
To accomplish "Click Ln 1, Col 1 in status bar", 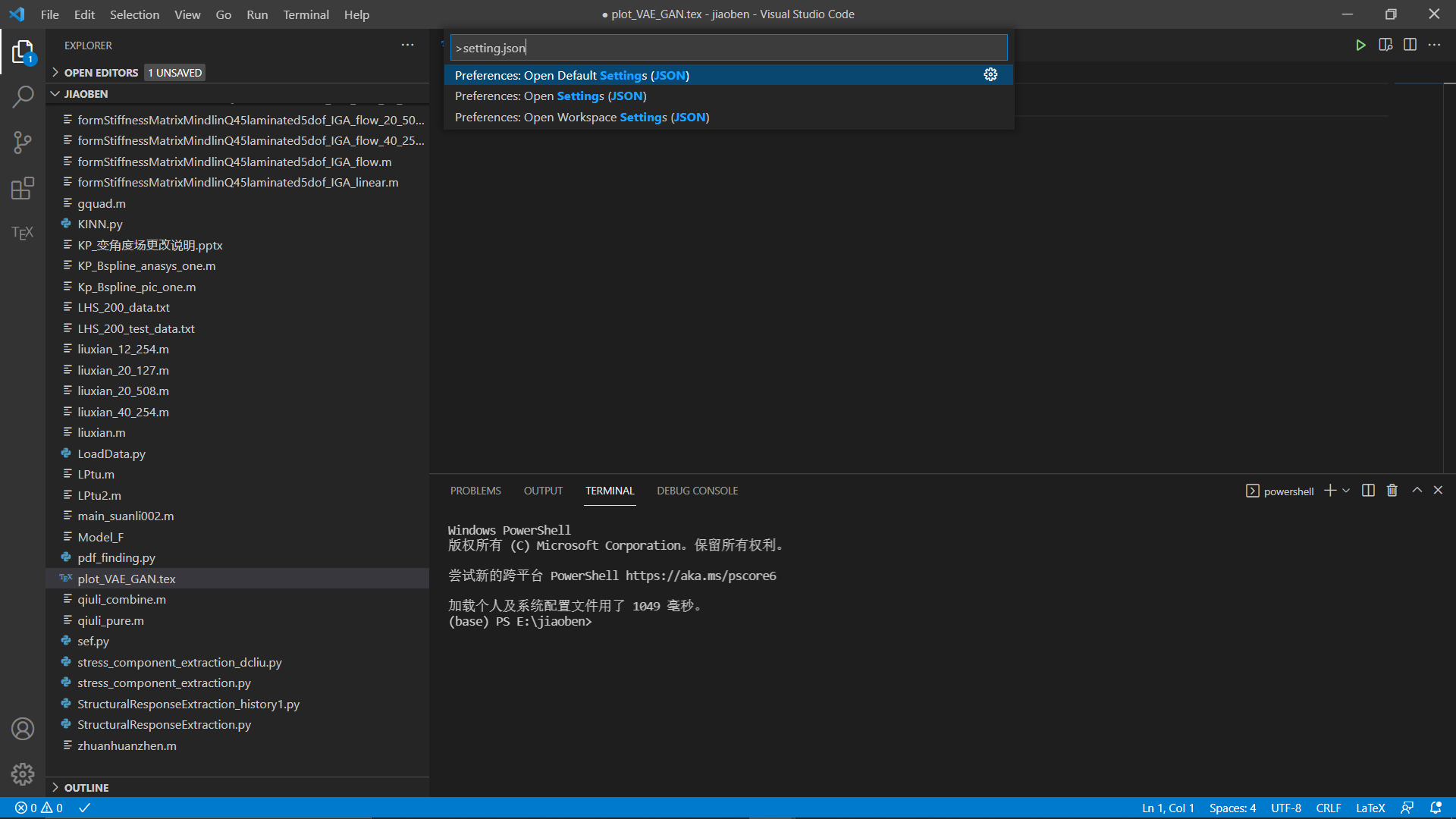I will tap(1168, 808).
